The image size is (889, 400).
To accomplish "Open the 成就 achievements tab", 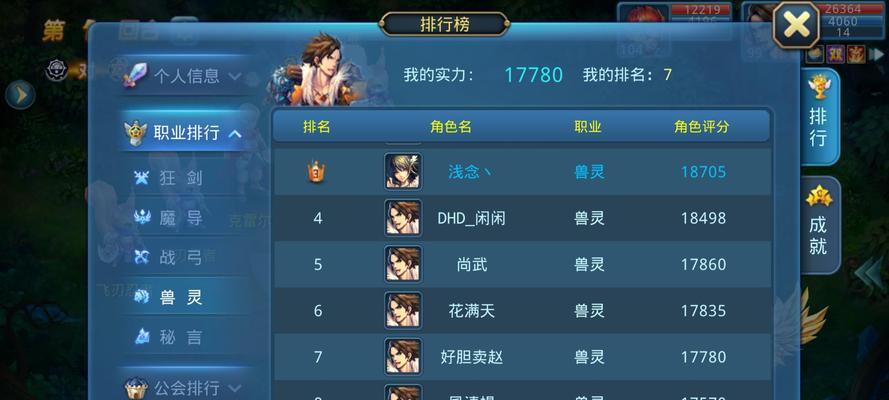I will 818,225.
